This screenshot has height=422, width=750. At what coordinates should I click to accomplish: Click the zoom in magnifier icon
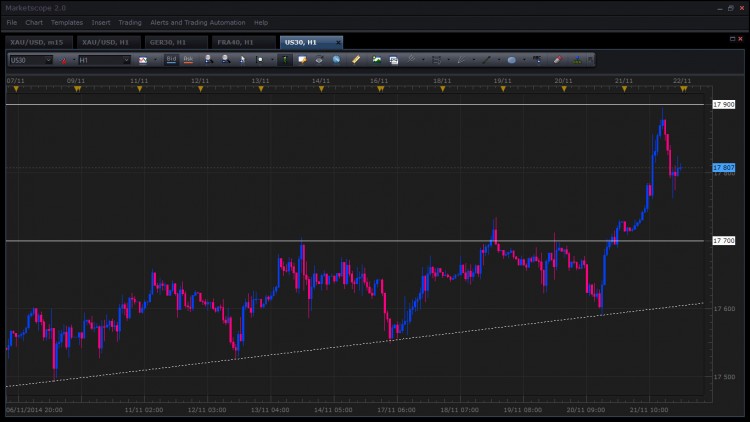click(209, 59)
